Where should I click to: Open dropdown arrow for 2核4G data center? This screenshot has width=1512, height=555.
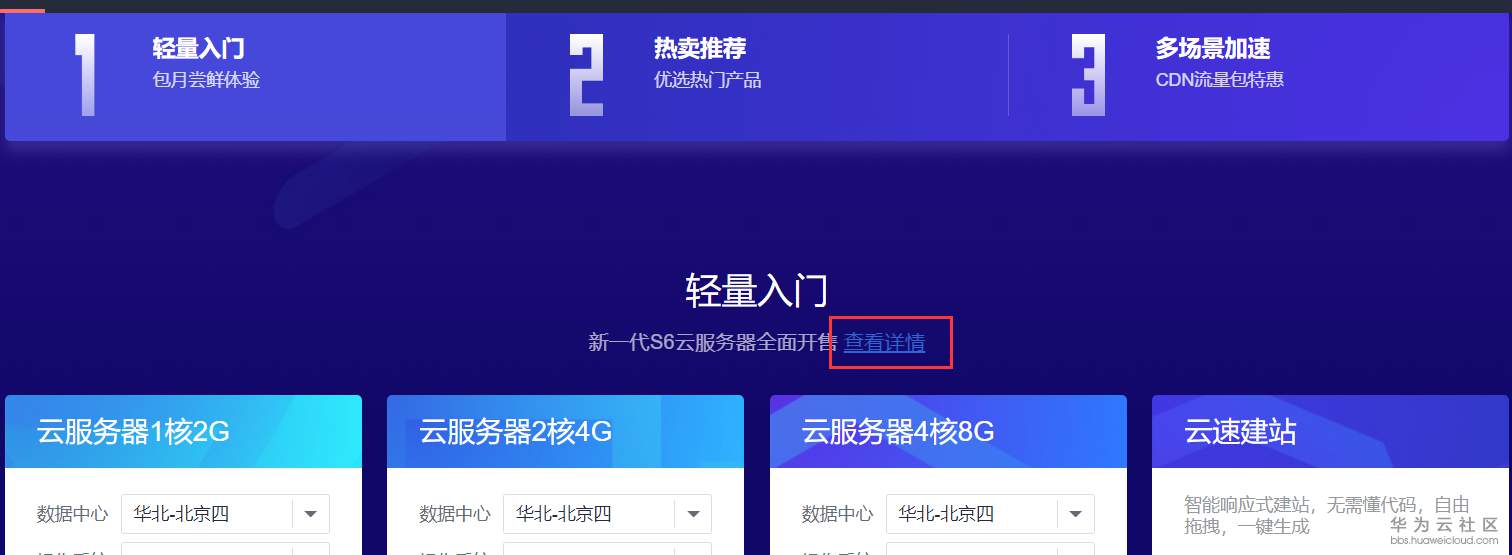[x=693, y=514]
